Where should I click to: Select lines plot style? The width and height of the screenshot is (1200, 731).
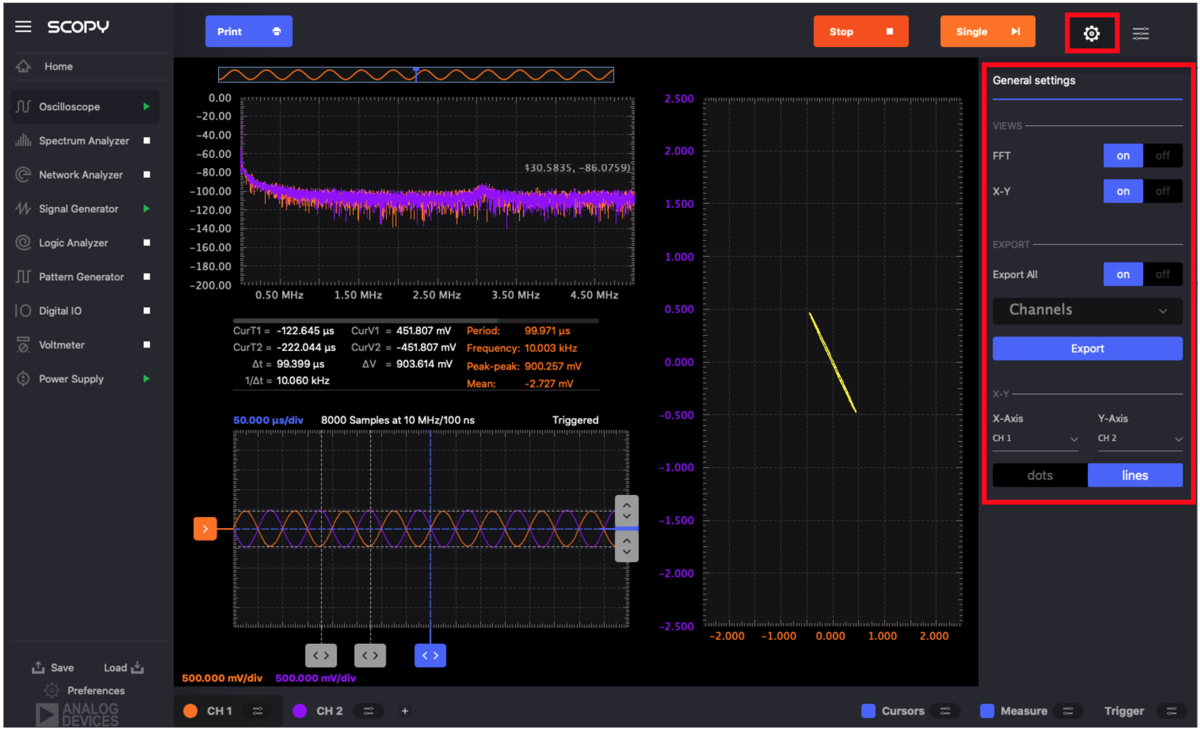click(1135, 476)
